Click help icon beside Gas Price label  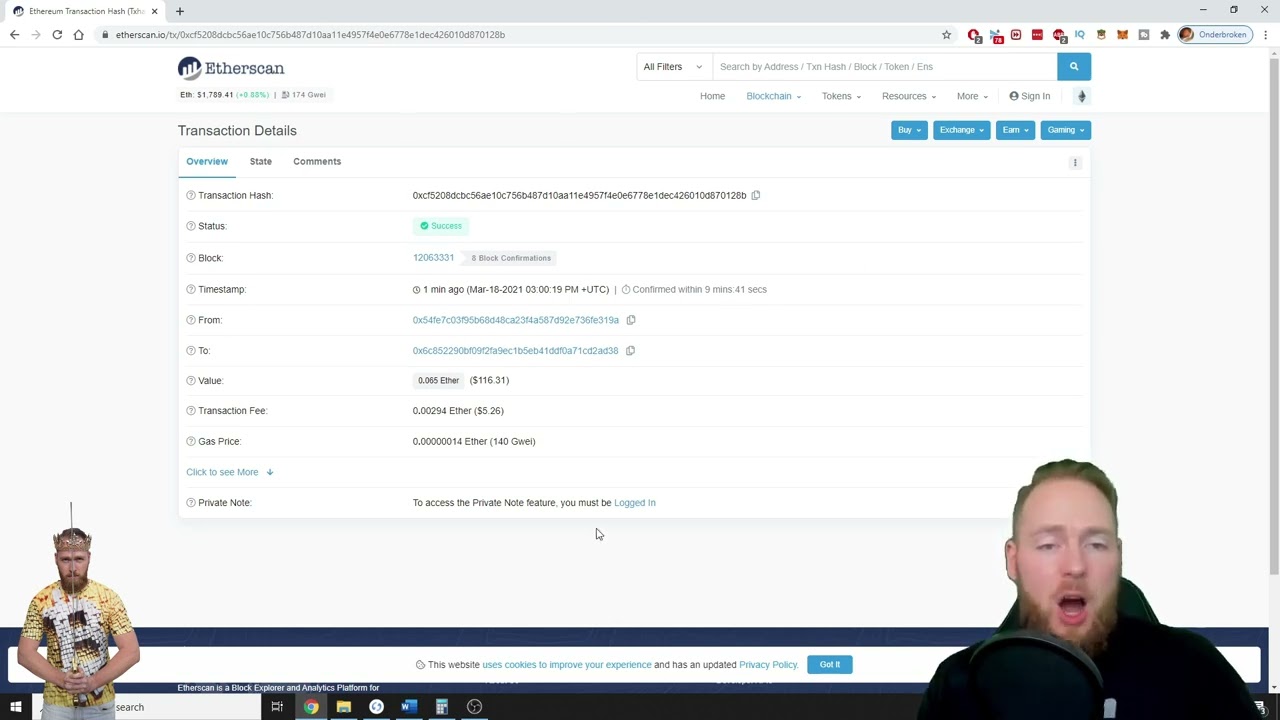click(x=190, y=441)
